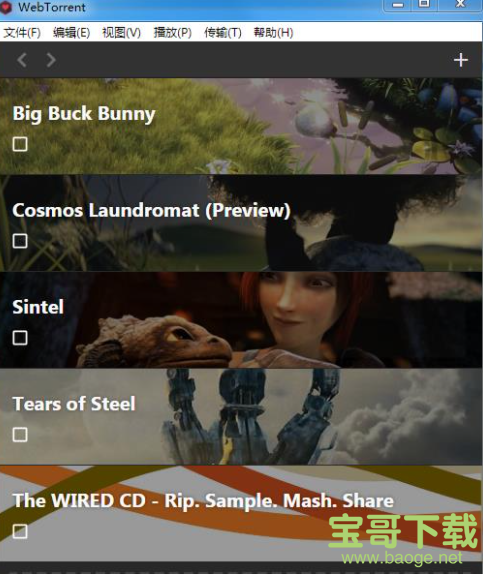The height and width of the screenshot is (574, 483).
Task: Toggle the Big Buck Bunny checkbox
Action: (x=20, y=144)
